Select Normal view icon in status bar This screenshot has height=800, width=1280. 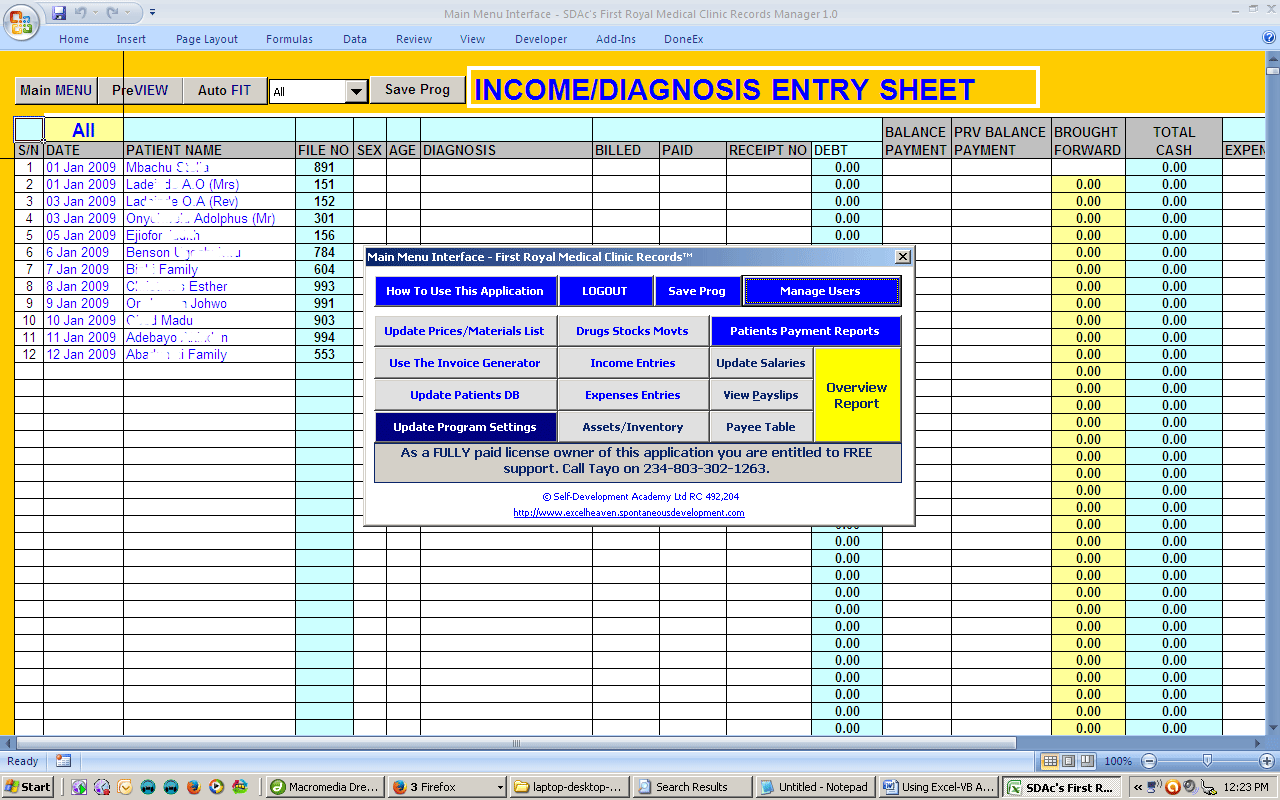[x=1049, y=761]
